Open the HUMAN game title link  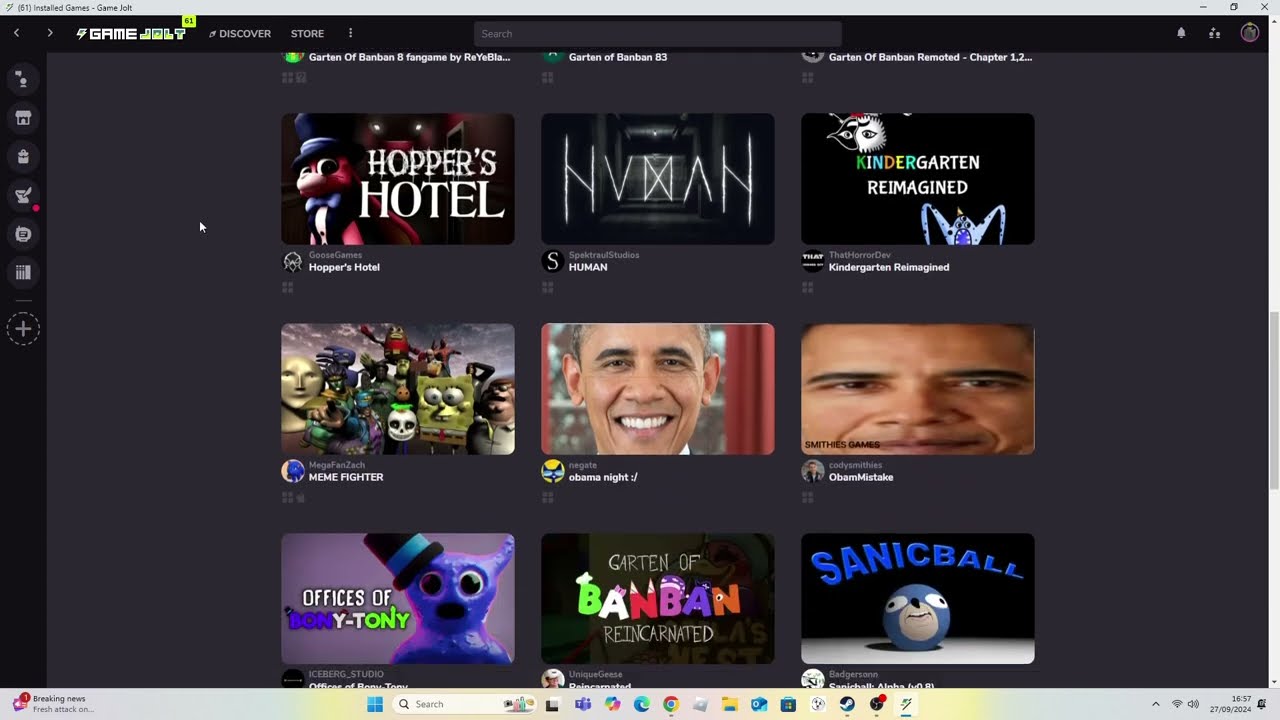588,268
